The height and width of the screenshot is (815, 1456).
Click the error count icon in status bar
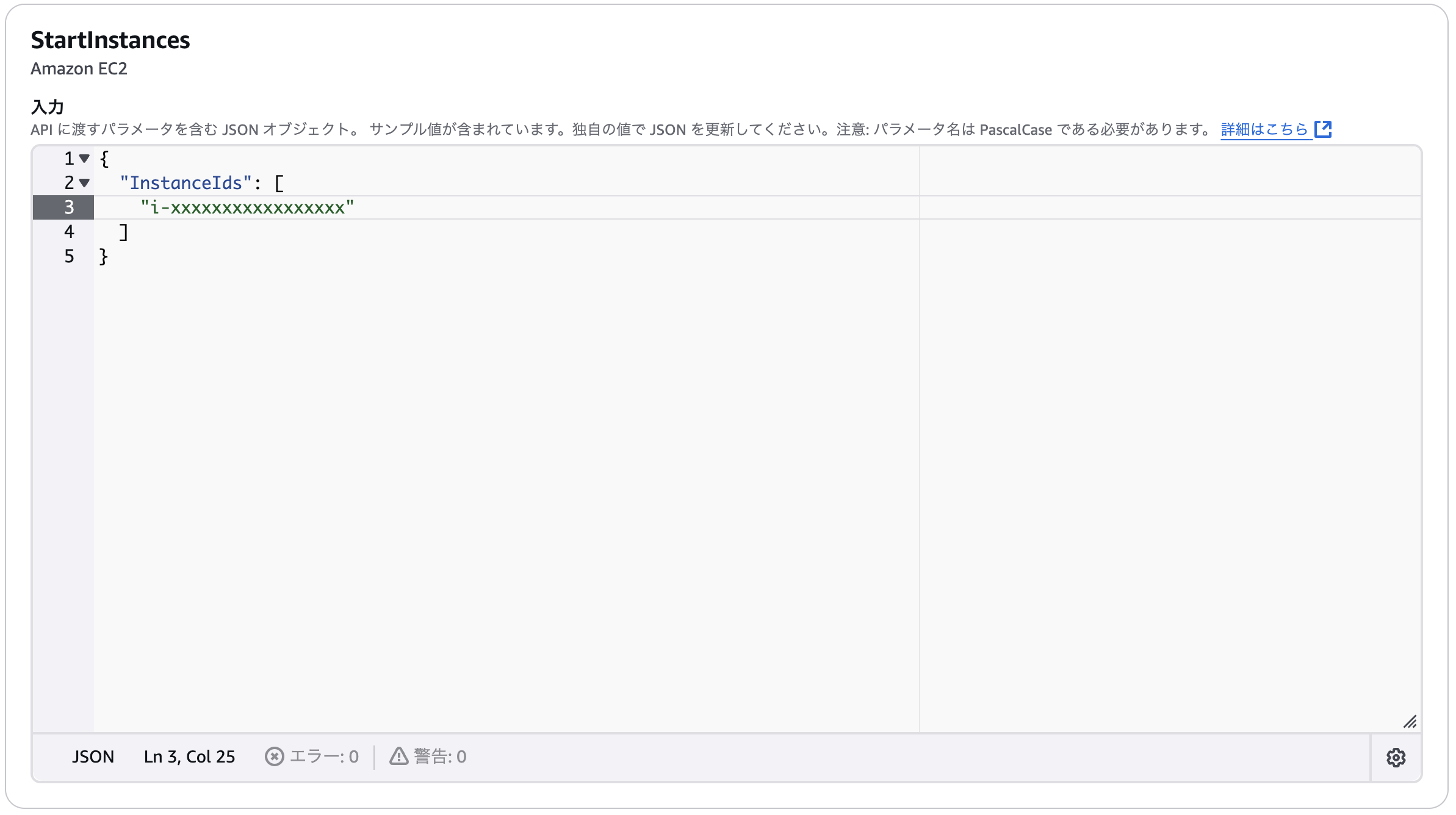tap(274, 756)
